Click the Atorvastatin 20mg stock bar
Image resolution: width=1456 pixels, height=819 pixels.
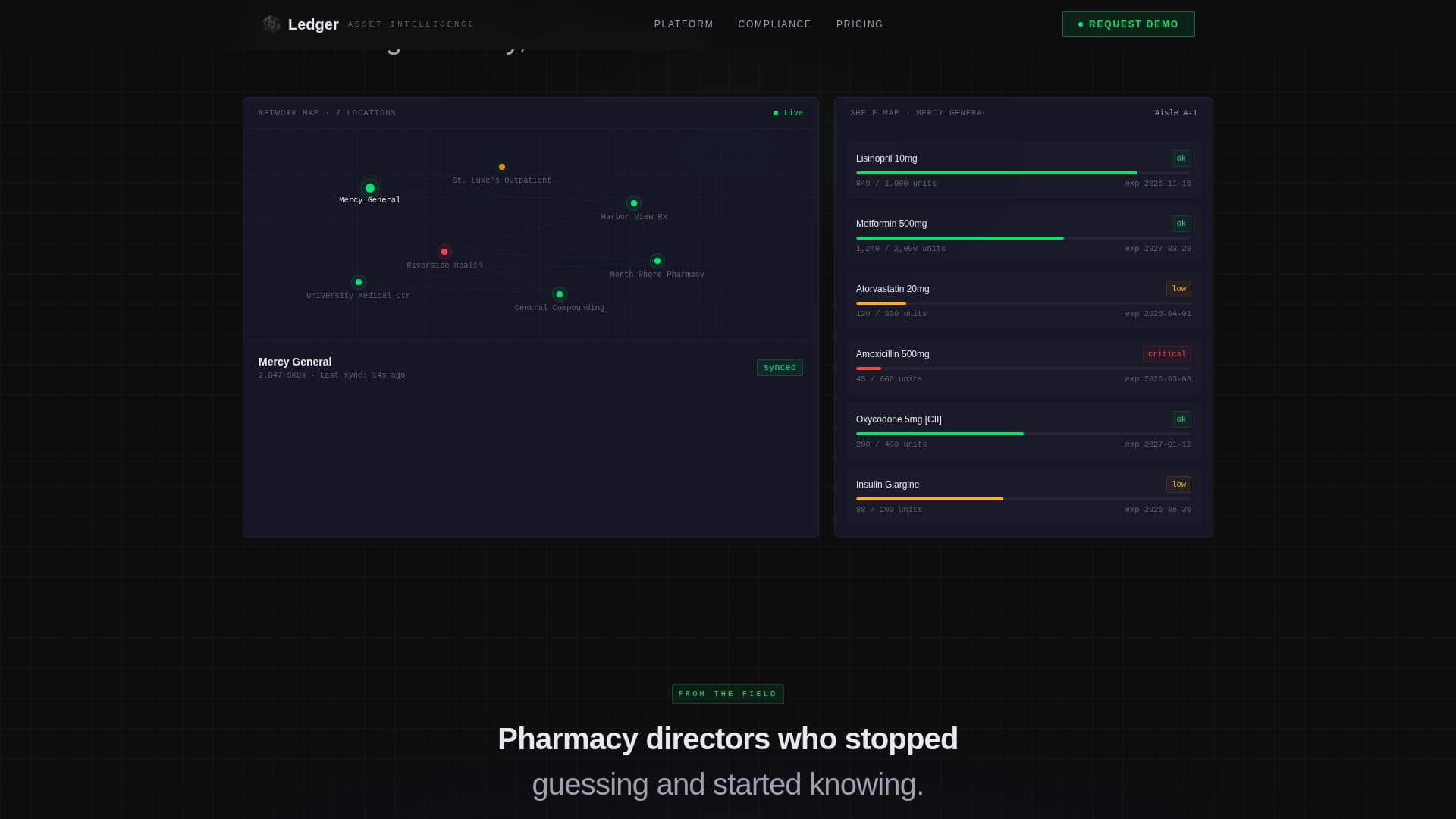pos(1023,303)
